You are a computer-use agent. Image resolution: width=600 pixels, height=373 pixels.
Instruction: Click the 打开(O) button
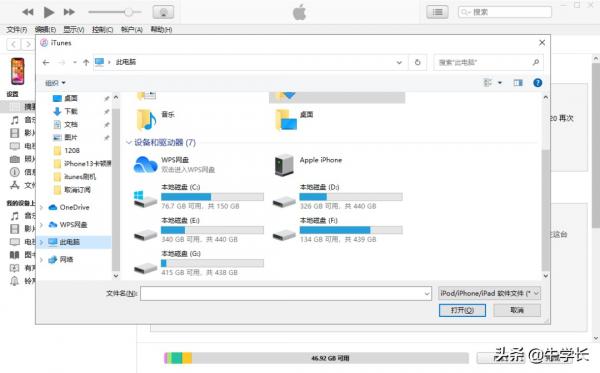click(x=462, y=310)
